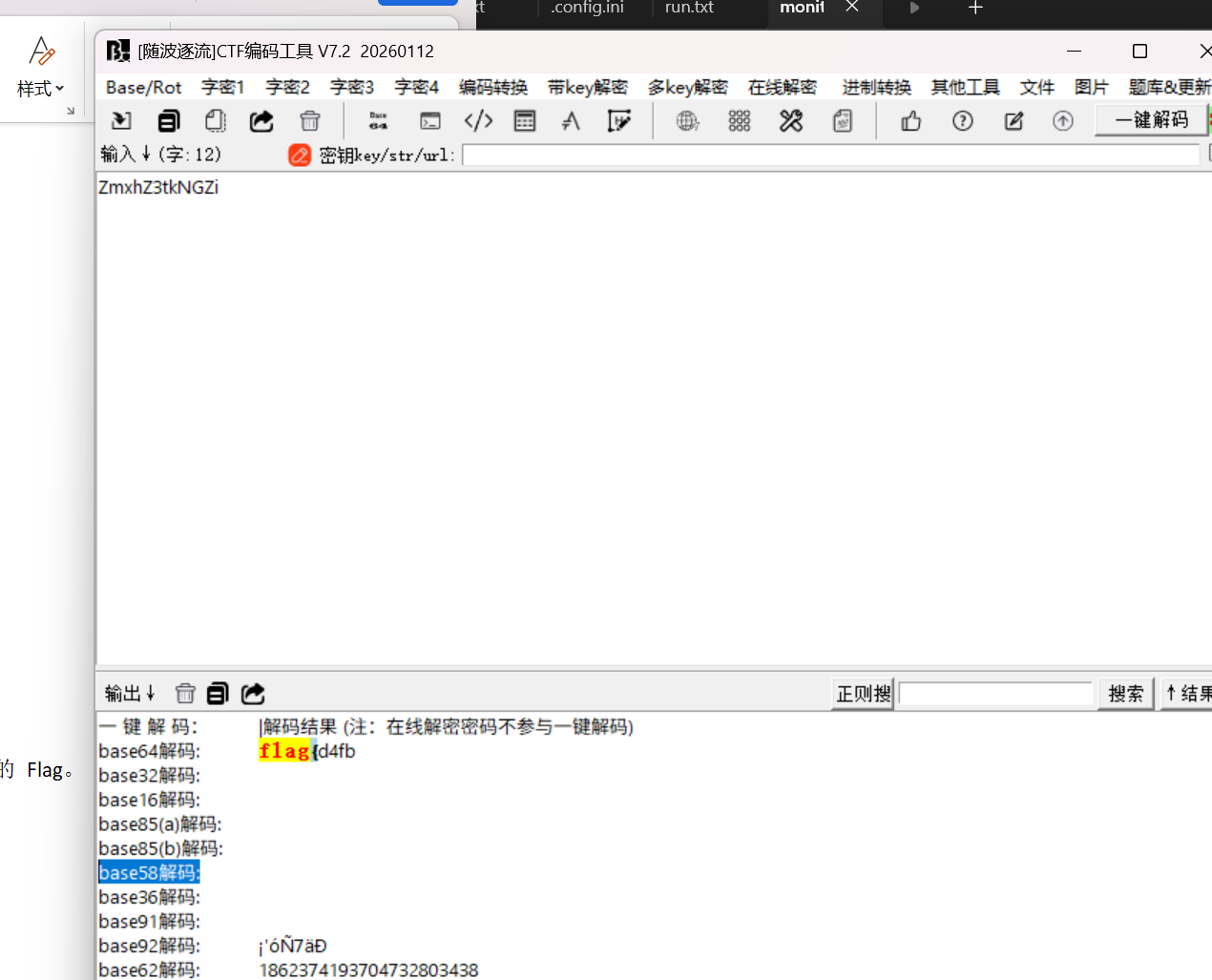Click the search text field beside 正则搜
The image size is (1212, 980).
(995, 694)
